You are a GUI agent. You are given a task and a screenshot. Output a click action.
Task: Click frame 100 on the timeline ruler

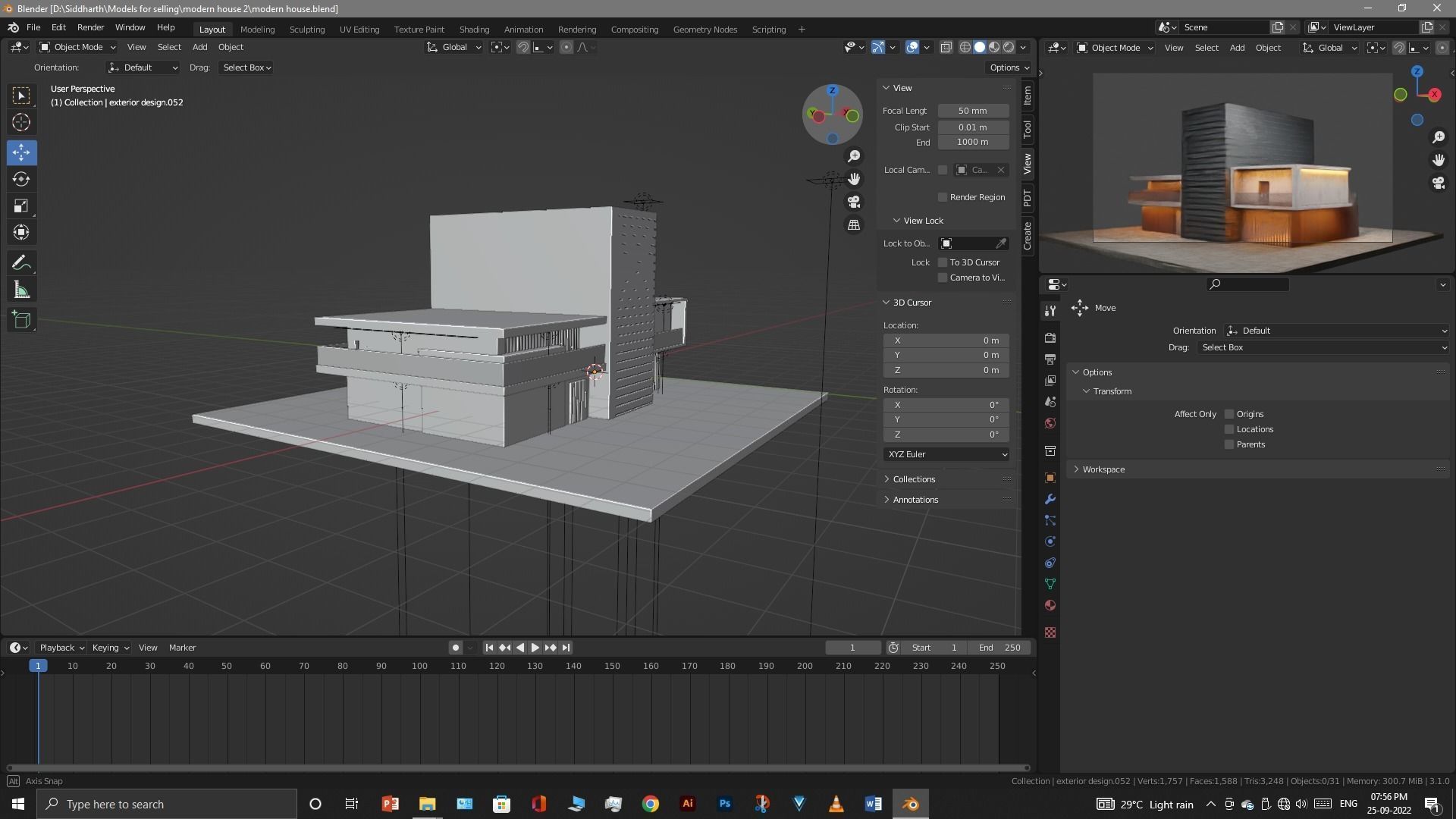tap(419, 666)
